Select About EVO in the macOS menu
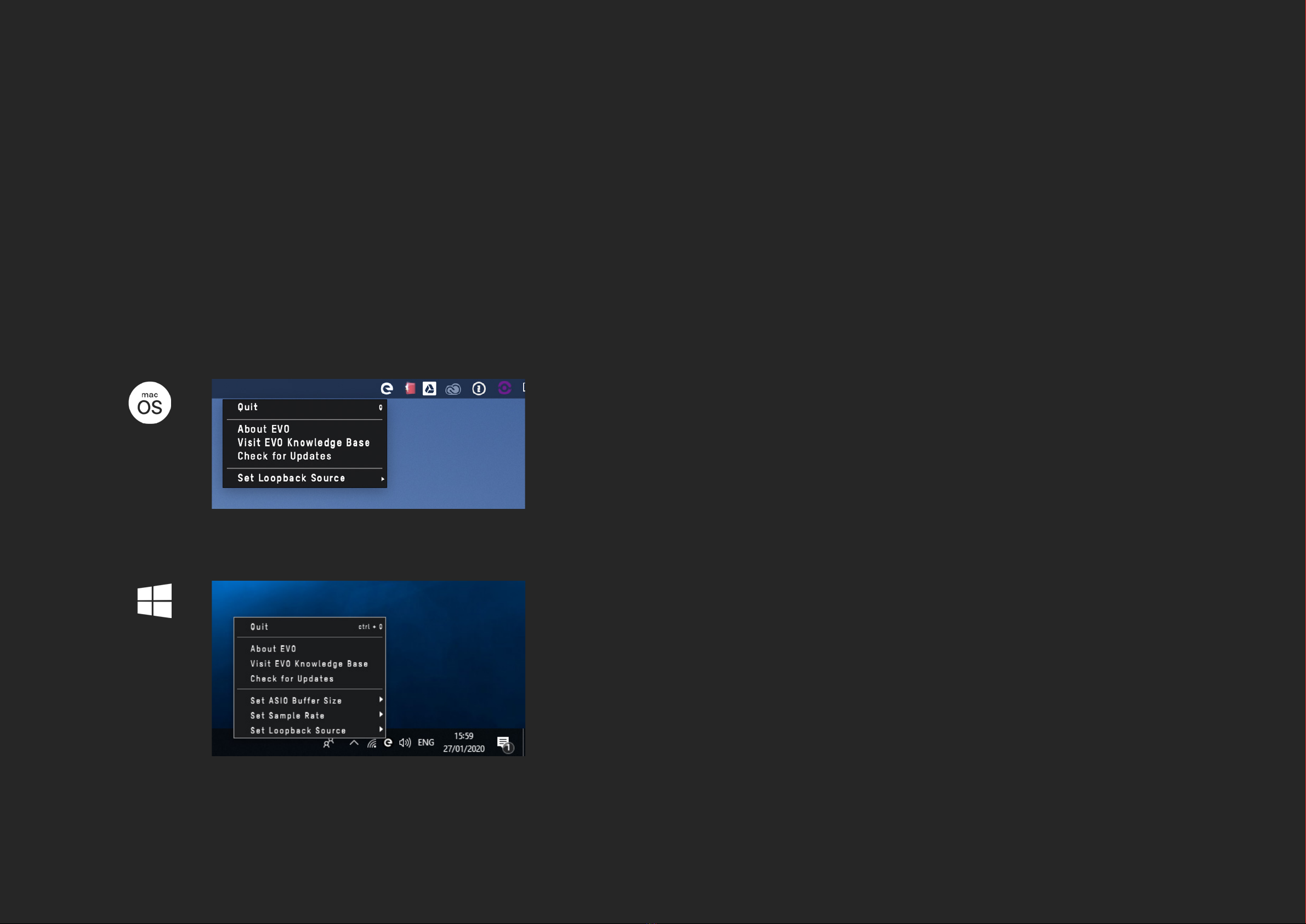This screenshot has height=924, width=1306. (305, 429)
